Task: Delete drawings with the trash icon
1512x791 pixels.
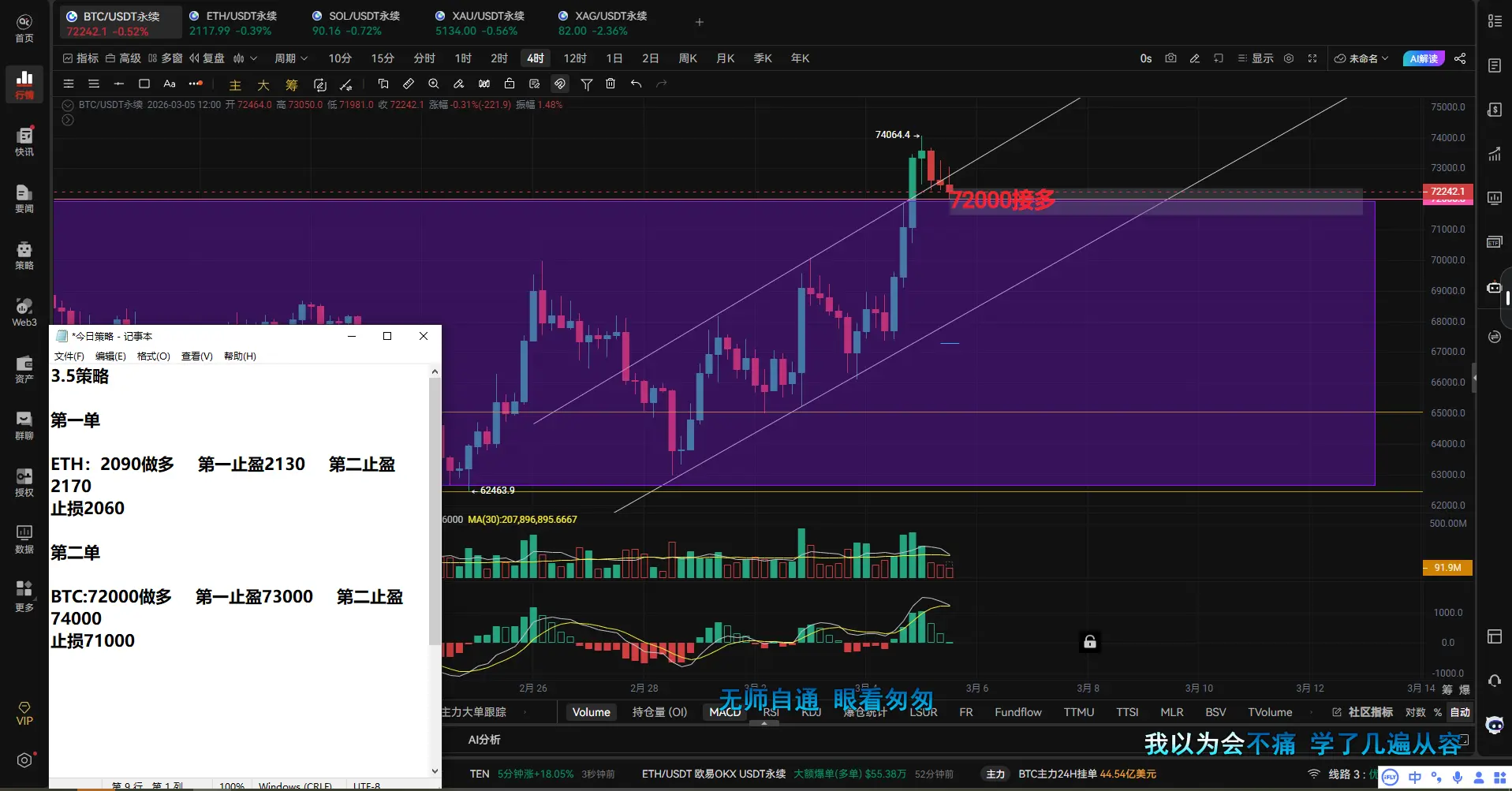Action: pyautogui.click(x=610, y=84)
